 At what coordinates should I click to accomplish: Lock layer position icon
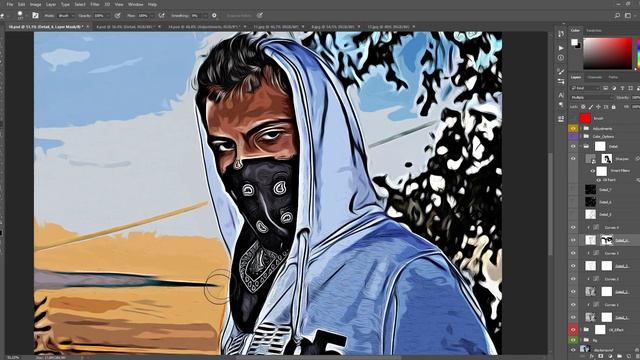598,107
